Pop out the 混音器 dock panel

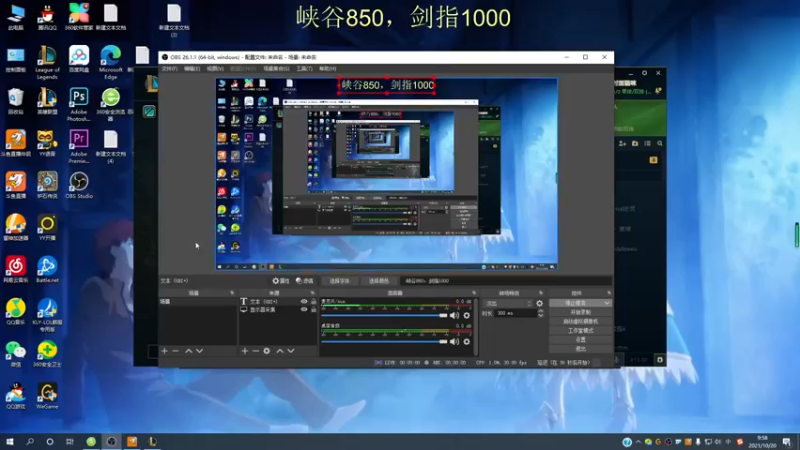[x=474, y=293]
